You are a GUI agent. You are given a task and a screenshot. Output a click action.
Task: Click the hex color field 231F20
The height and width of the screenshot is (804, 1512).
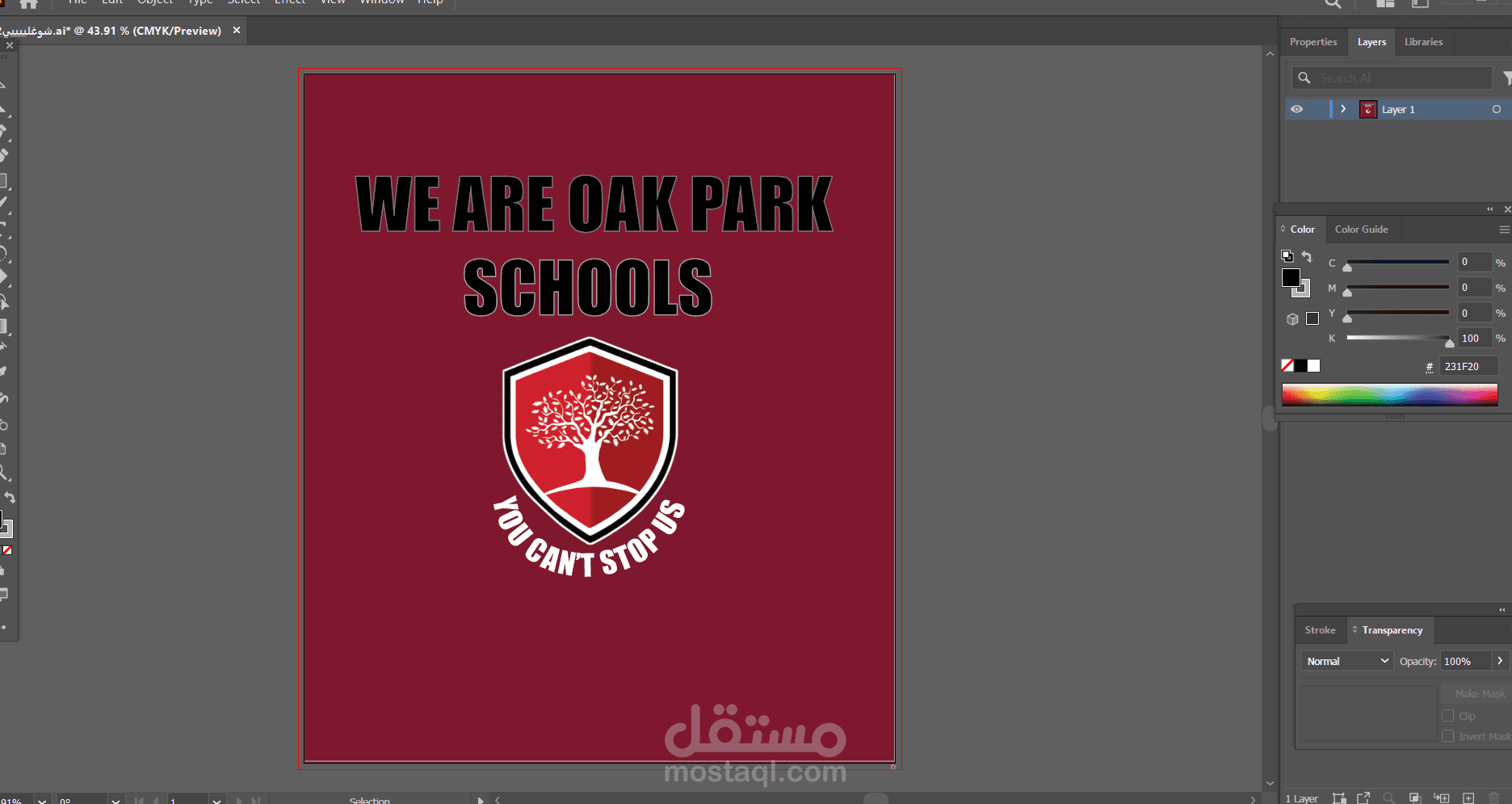pos(1468,366)
